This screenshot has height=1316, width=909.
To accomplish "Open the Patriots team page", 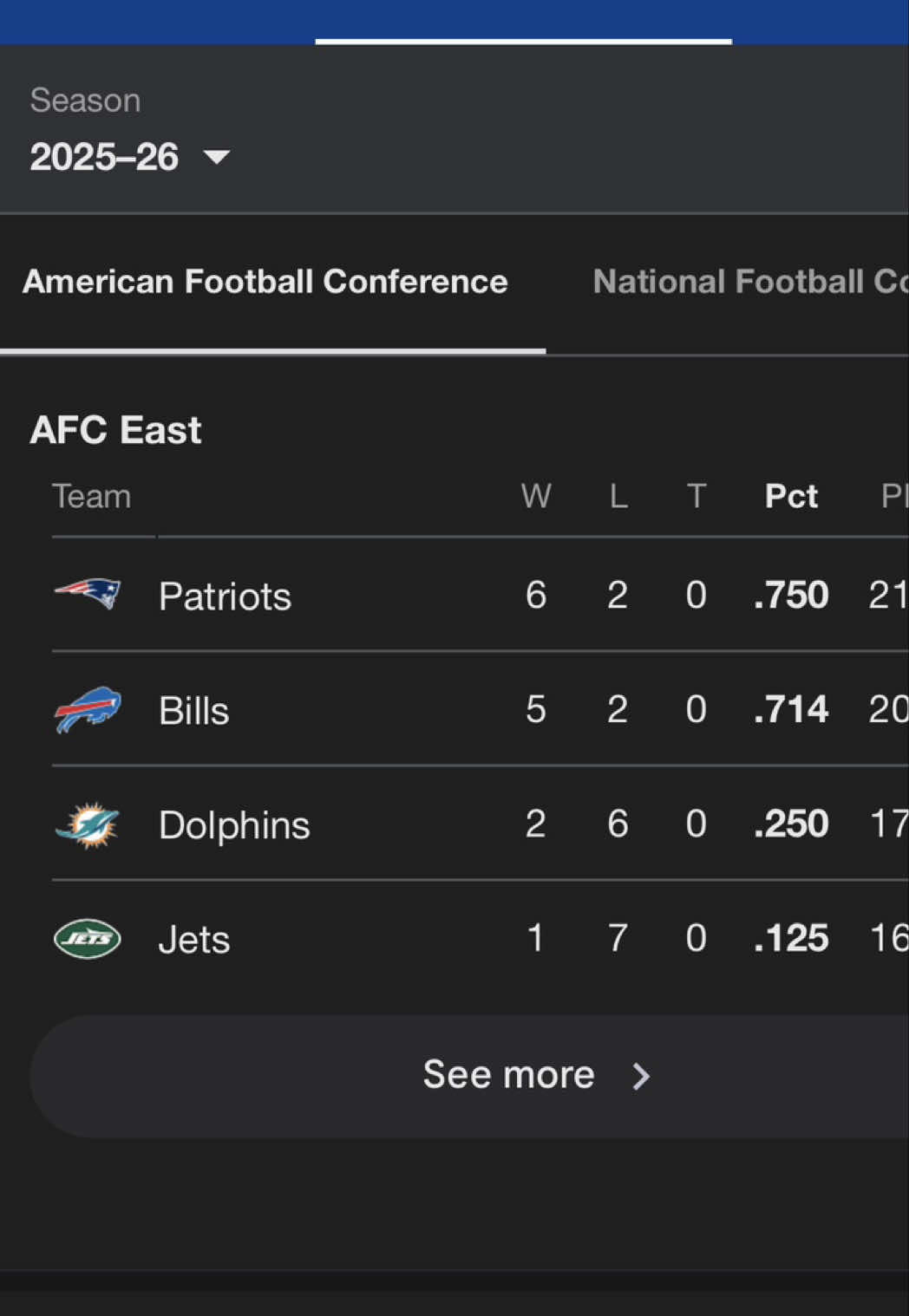I will [x=225, y=595].
